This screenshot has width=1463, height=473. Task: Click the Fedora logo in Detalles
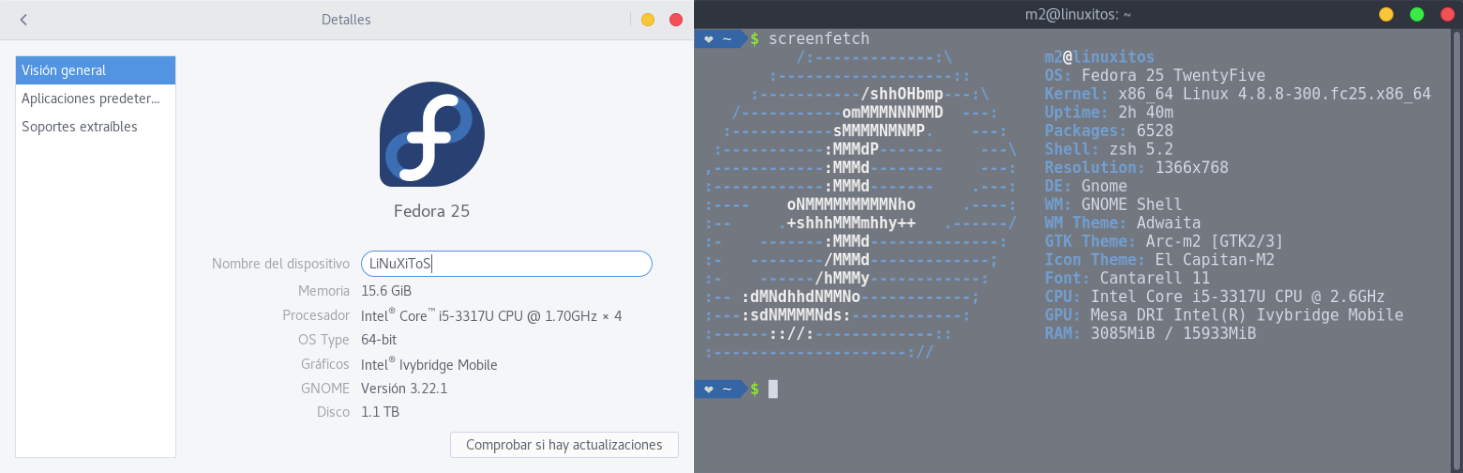click(x=432, y=134)
